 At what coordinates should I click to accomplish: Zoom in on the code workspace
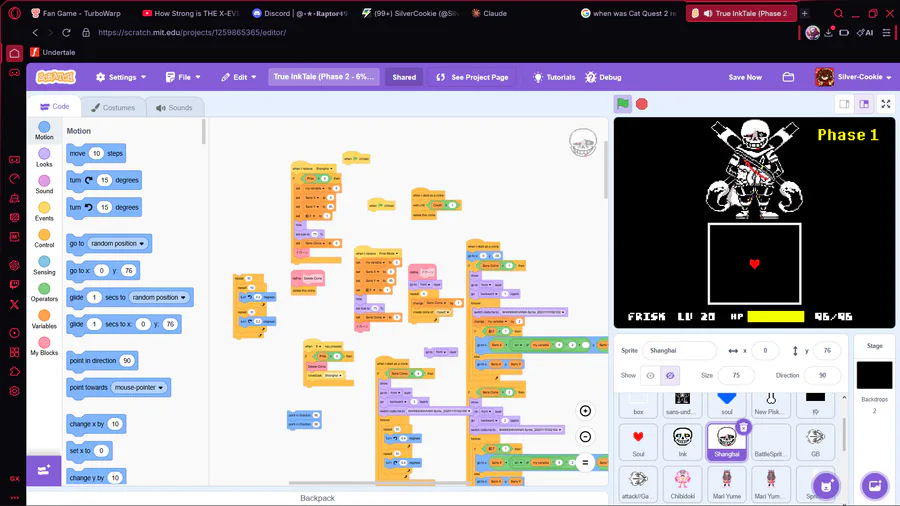tap(585, 411)
